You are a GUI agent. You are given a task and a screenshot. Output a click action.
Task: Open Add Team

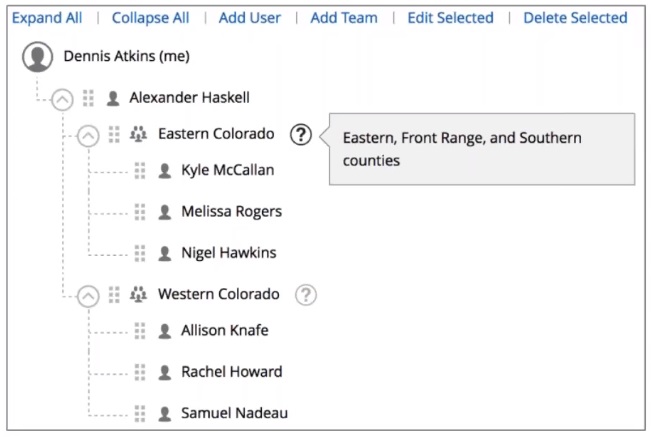(344, 18)
